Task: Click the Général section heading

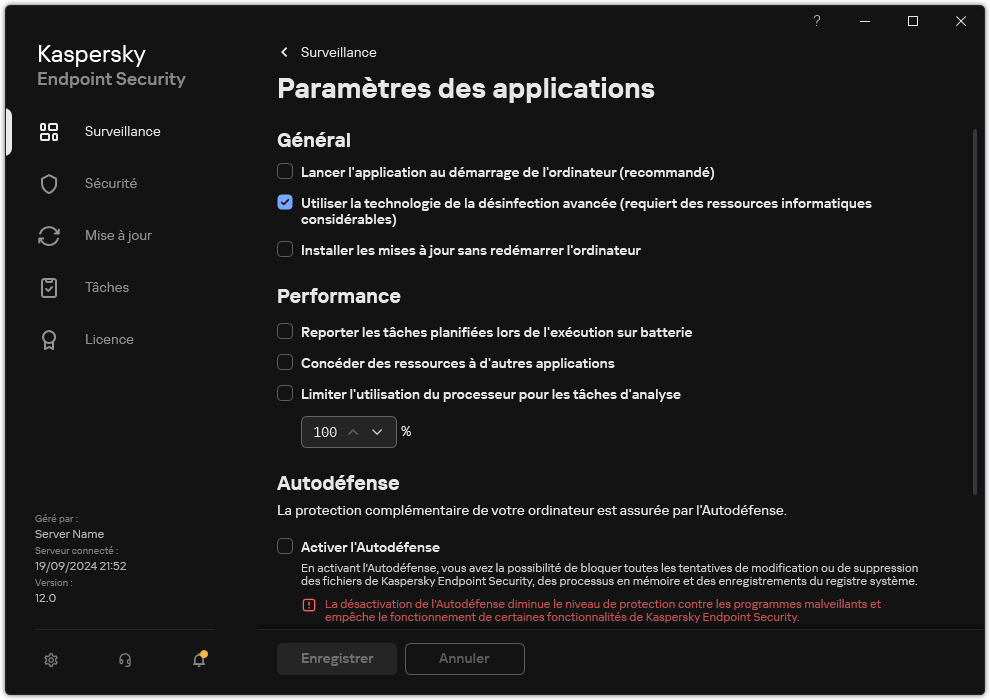Action: pyautogui.click(x=314, y=140)
